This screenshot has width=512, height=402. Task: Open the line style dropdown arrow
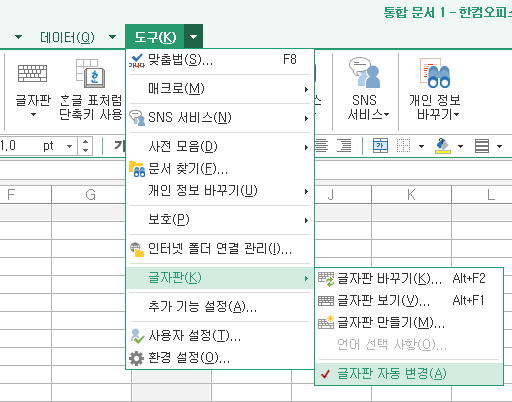[499, 146]
